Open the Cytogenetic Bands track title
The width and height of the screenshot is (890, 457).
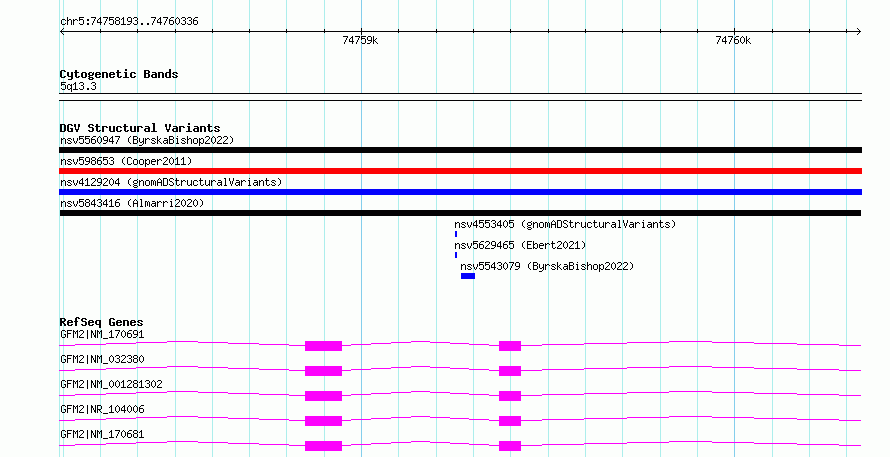119,74
